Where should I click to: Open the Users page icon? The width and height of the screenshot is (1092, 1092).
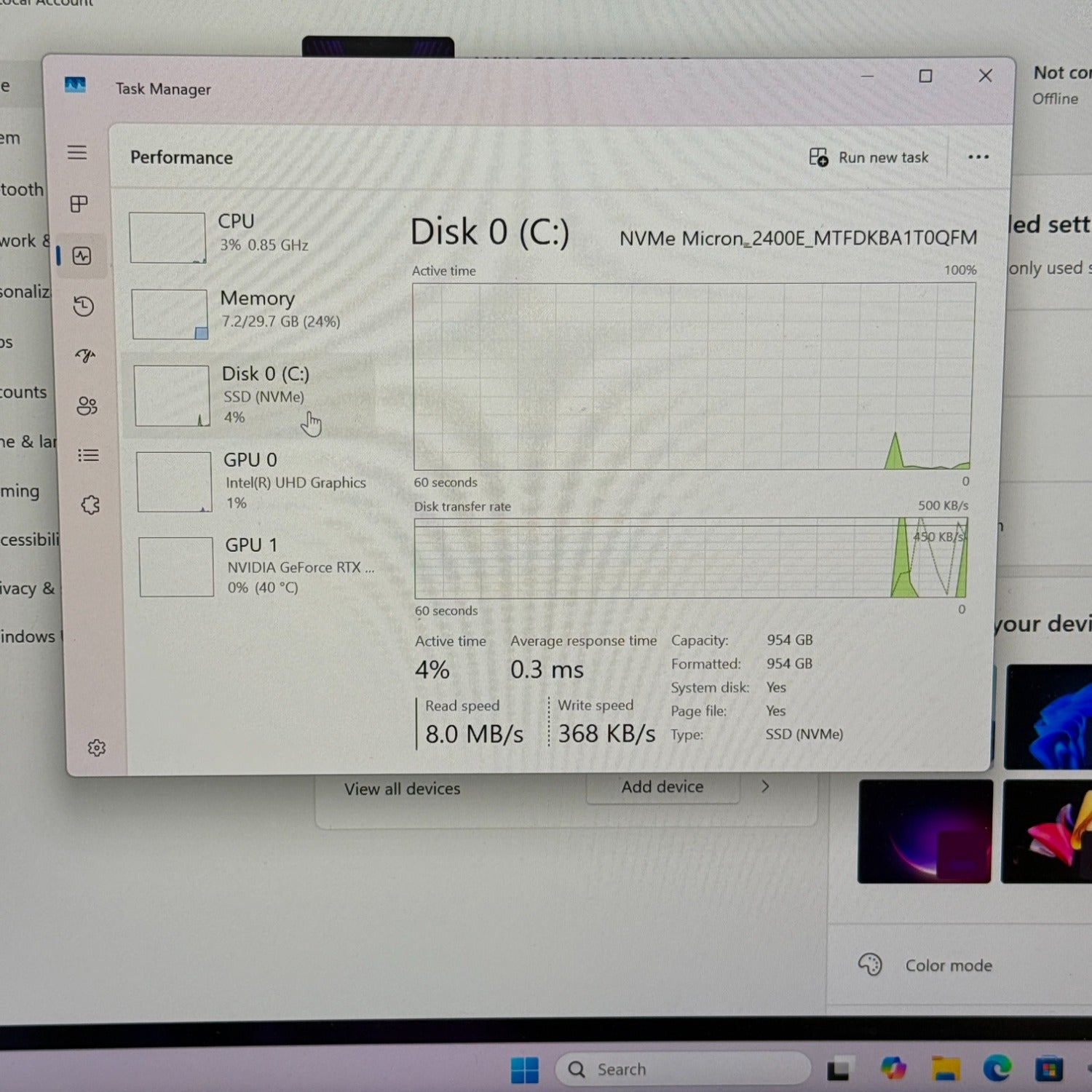[87, 405]
